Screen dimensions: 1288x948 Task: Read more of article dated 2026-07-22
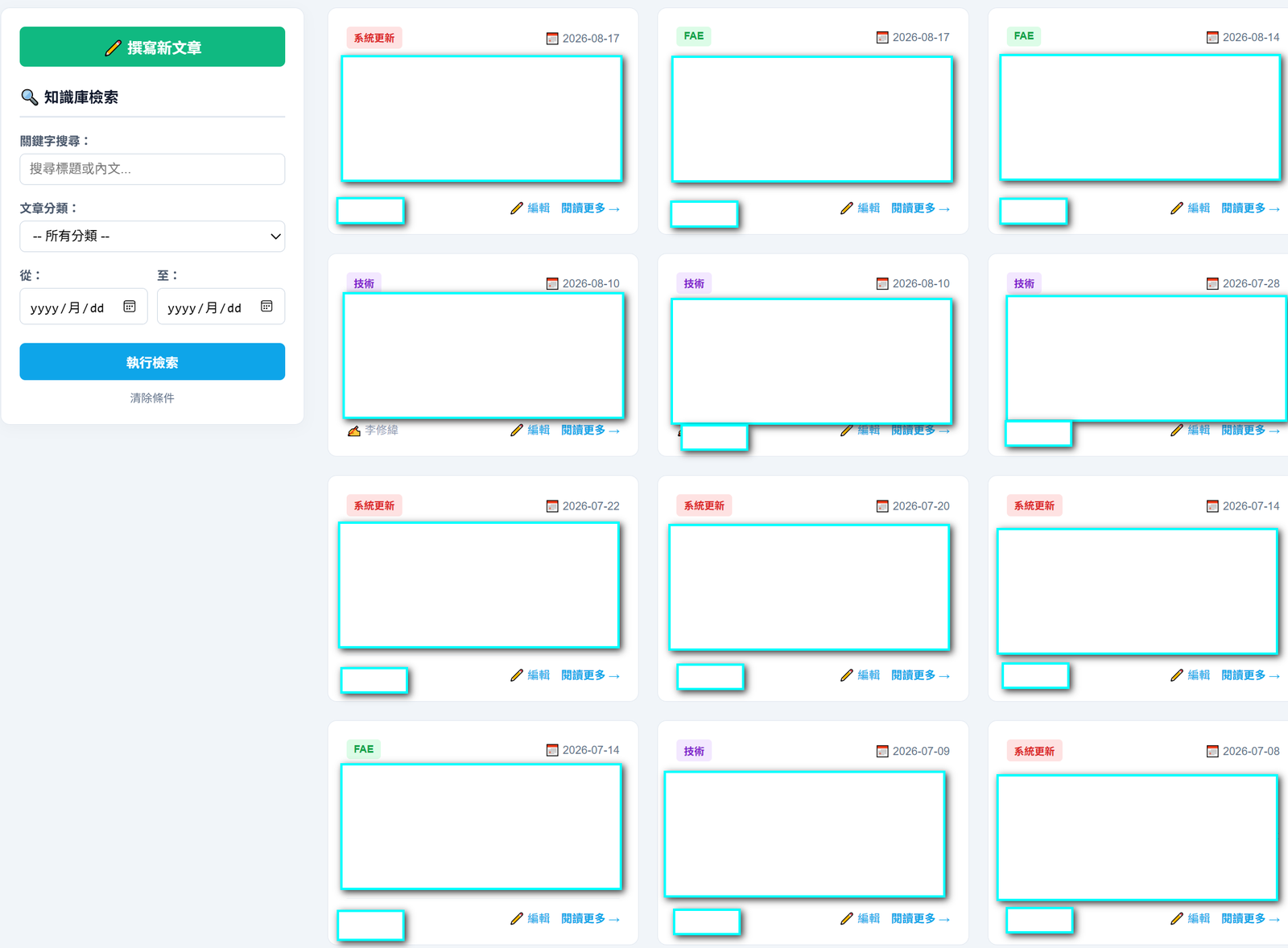pos(590,675)
